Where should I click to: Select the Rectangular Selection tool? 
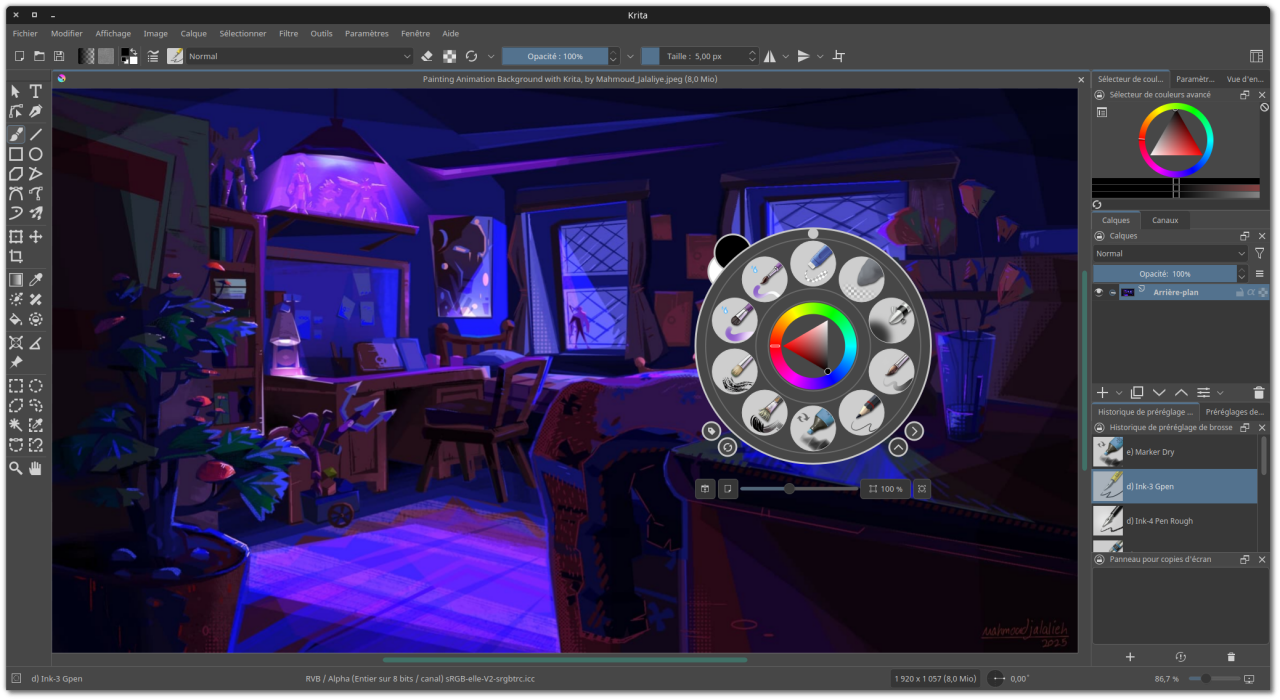tap(16, 386)
